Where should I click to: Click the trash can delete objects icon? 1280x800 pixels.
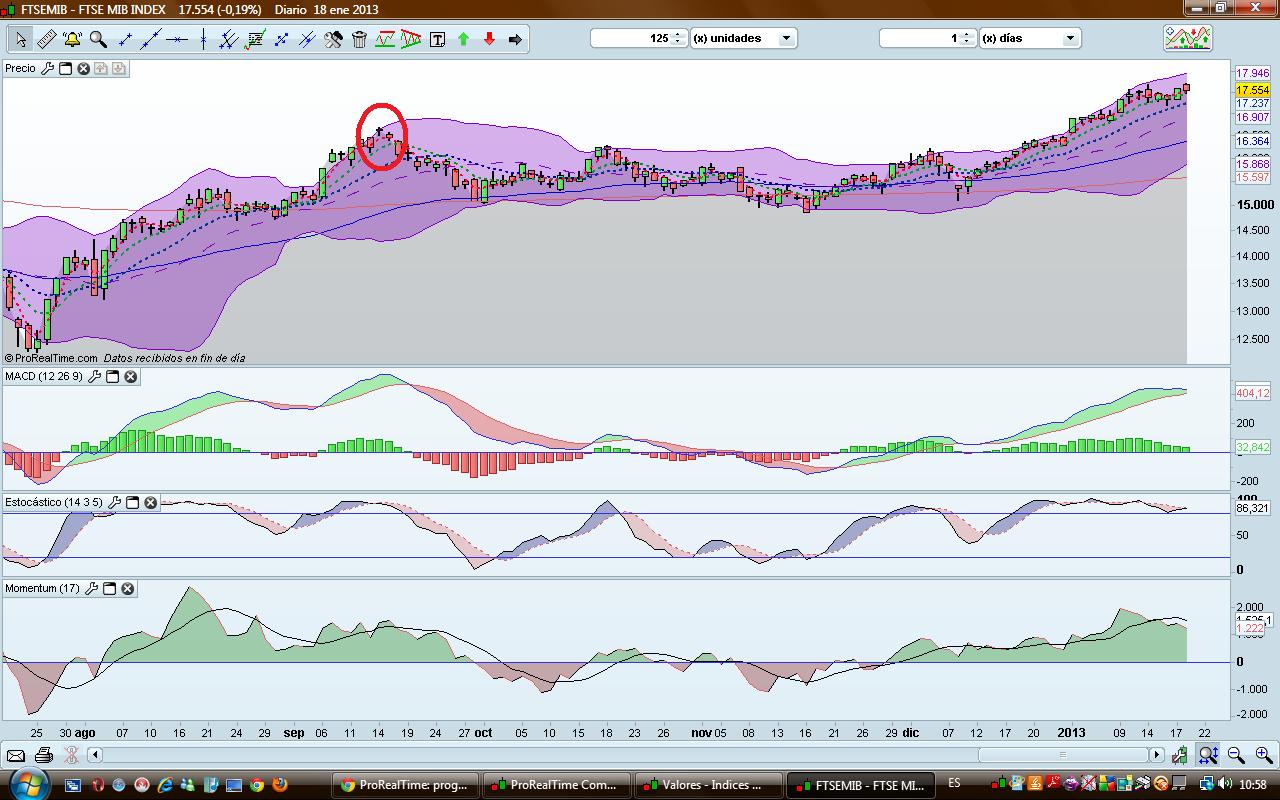(x=359, y=39)
